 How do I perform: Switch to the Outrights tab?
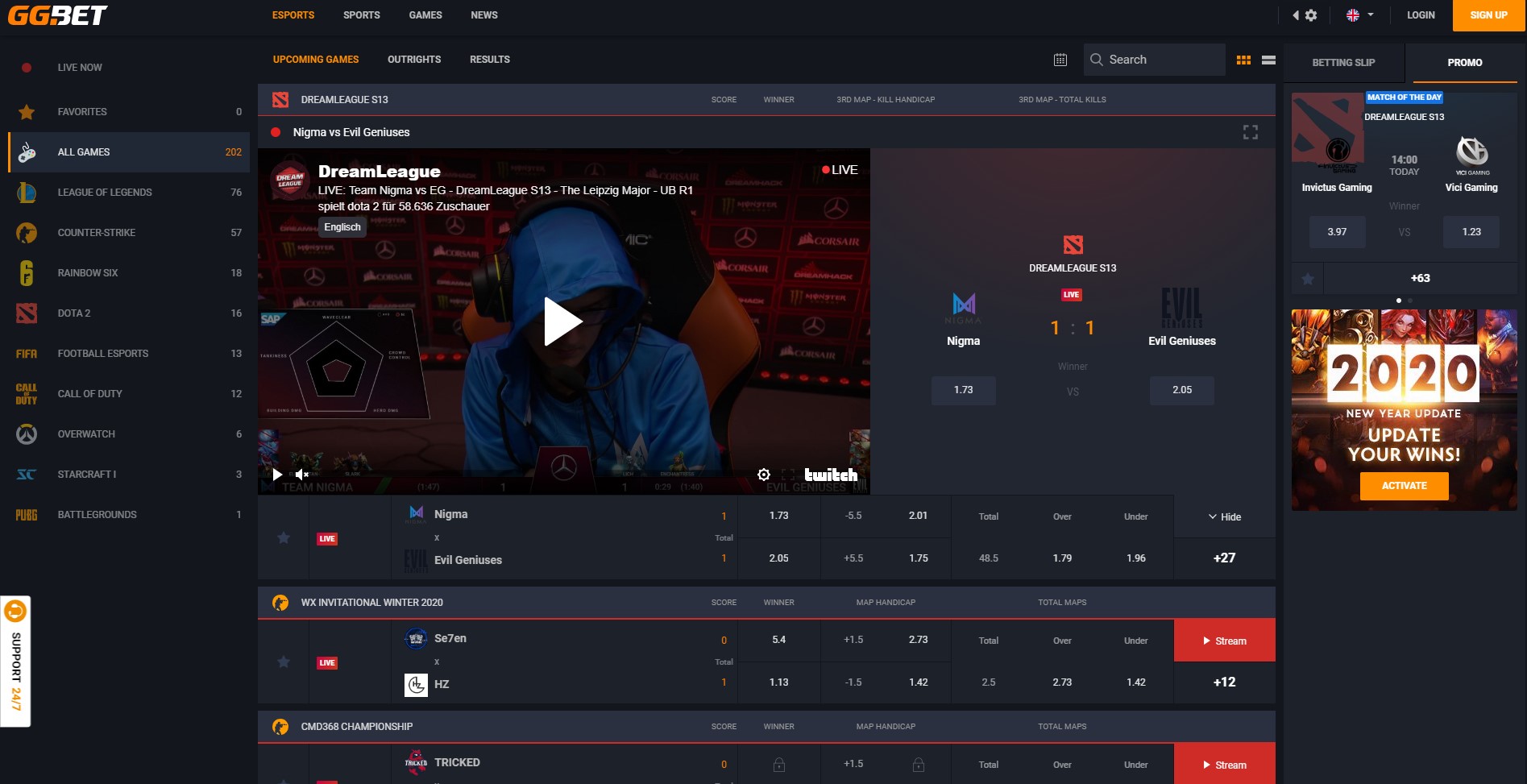point(414,60)
